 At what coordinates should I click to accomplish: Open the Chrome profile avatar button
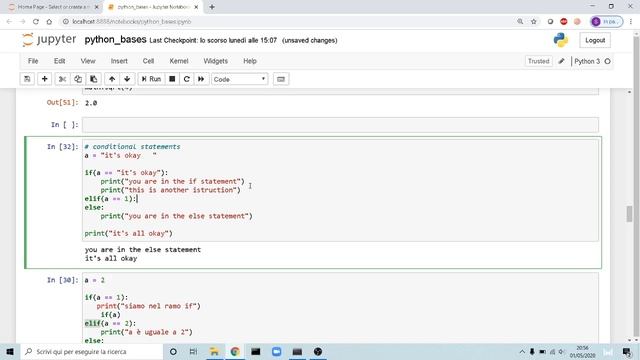click(607, 21)
